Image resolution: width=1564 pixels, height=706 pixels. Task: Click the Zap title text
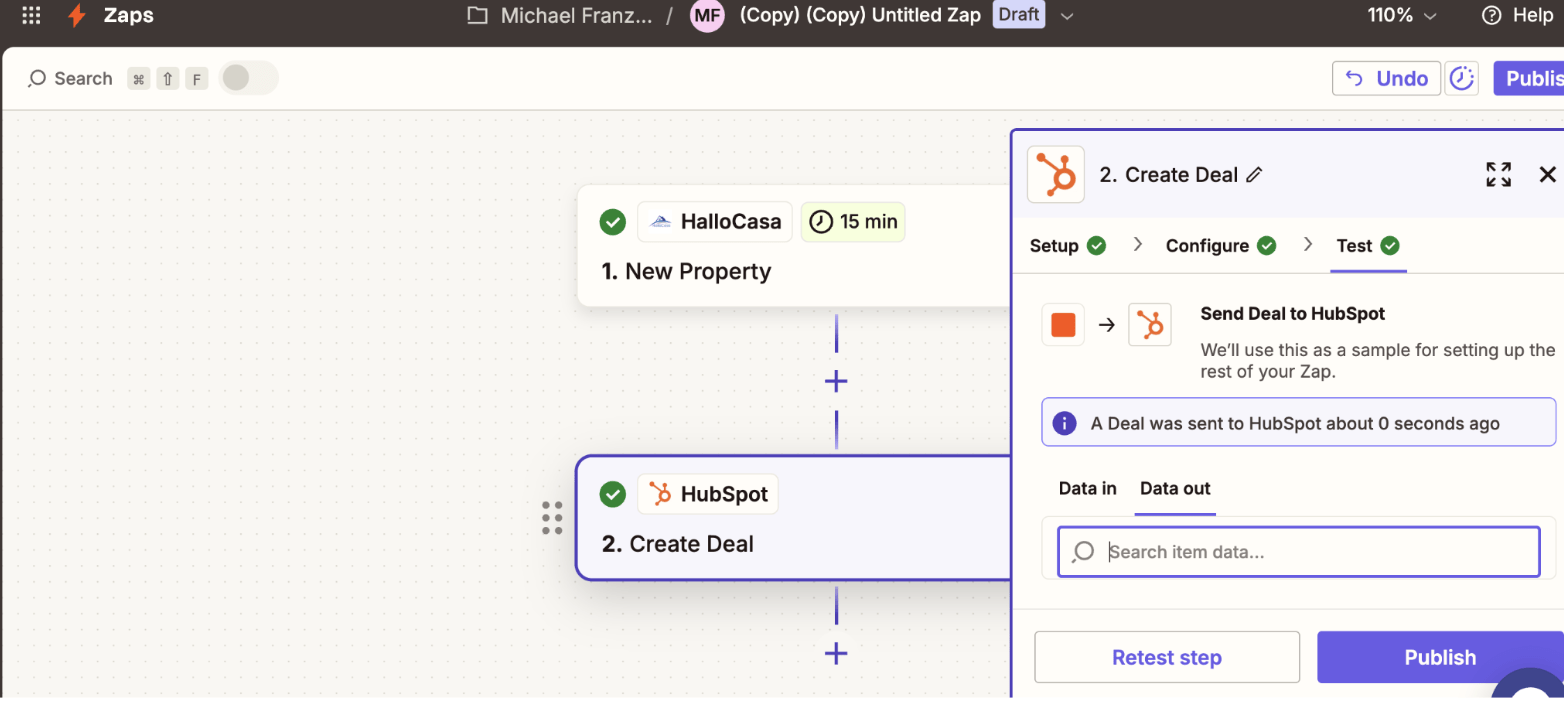point(860,15)
